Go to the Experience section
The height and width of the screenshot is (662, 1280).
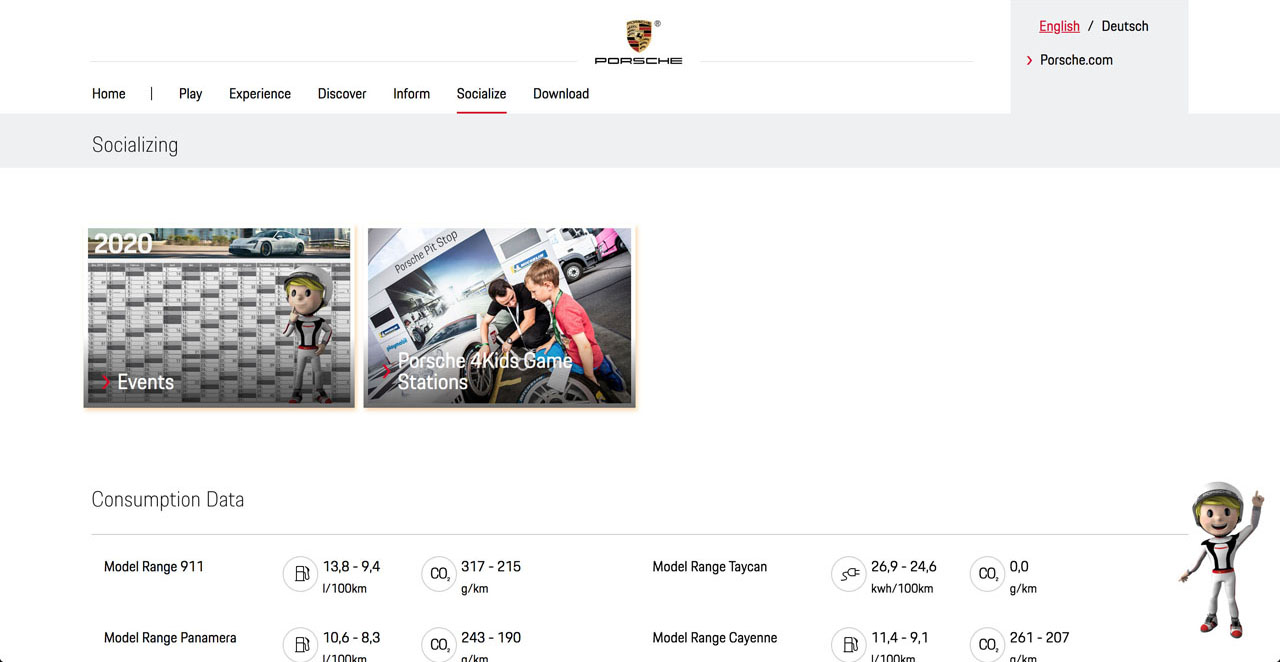point(260,94)
